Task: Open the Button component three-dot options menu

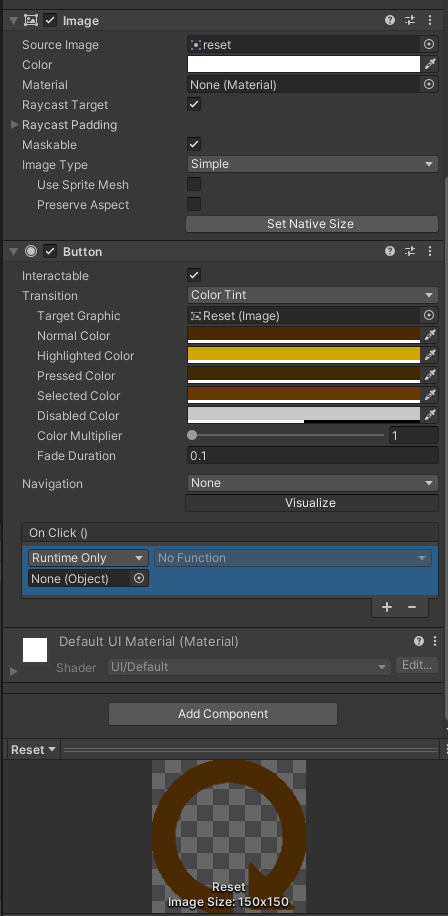Action: click(430, 251)
